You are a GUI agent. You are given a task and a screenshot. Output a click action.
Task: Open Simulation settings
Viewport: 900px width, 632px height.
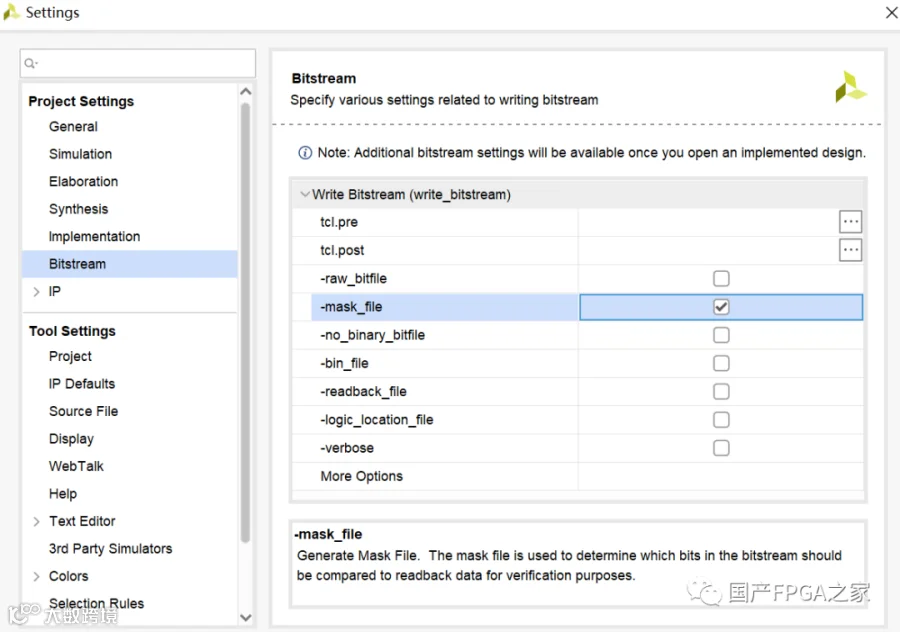pyautogui.click(x=80, y=154)
